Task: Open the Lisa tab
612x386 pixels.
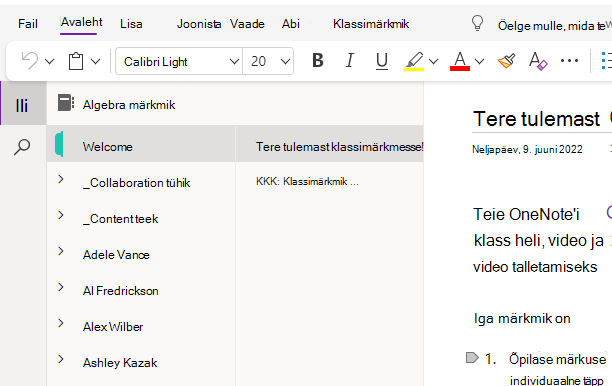Action: click(x=131, y=24)
